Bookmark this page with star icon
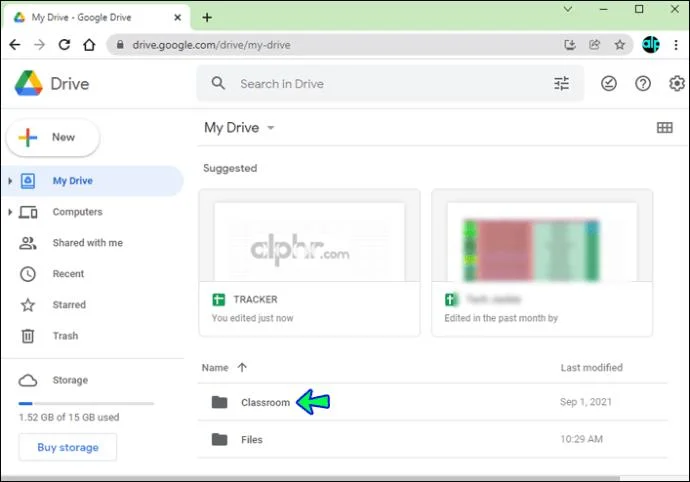Screen dimensions: 690x482 click(620, 44)
